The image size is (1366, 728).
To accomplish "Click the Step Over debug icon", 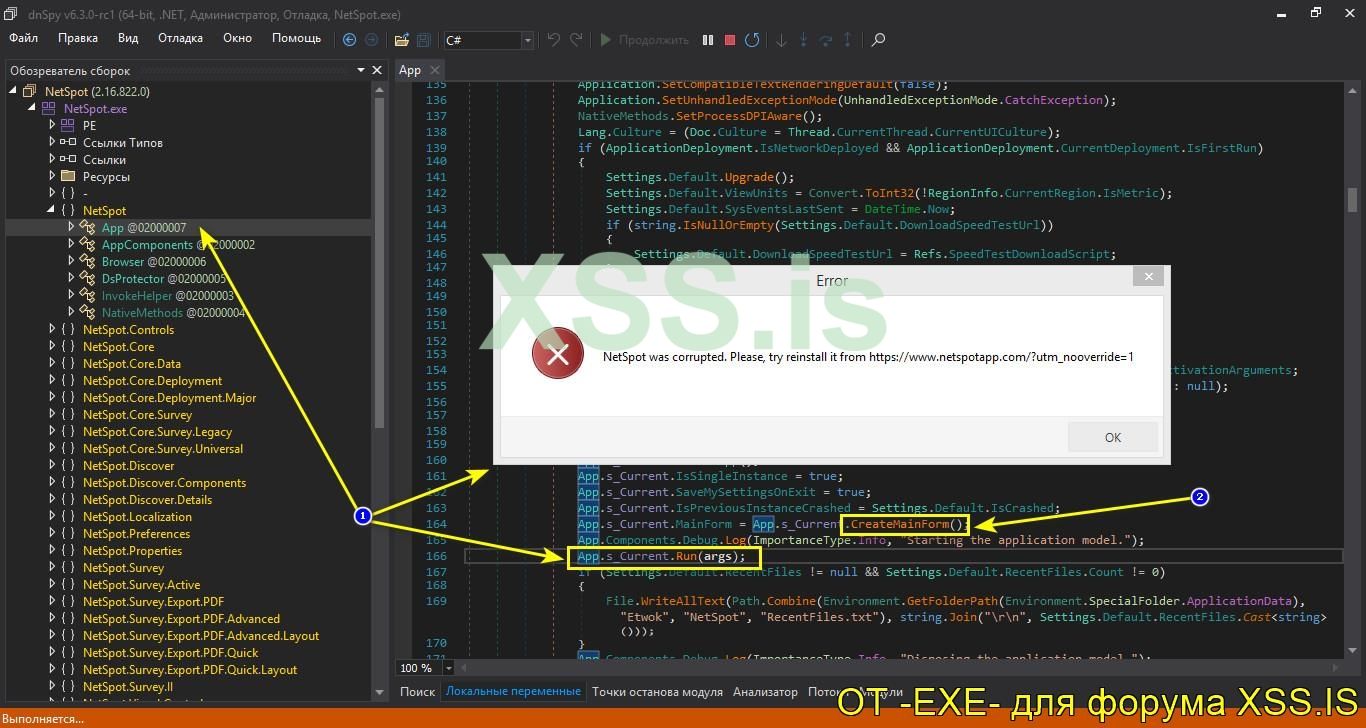I will pos(826,40).
